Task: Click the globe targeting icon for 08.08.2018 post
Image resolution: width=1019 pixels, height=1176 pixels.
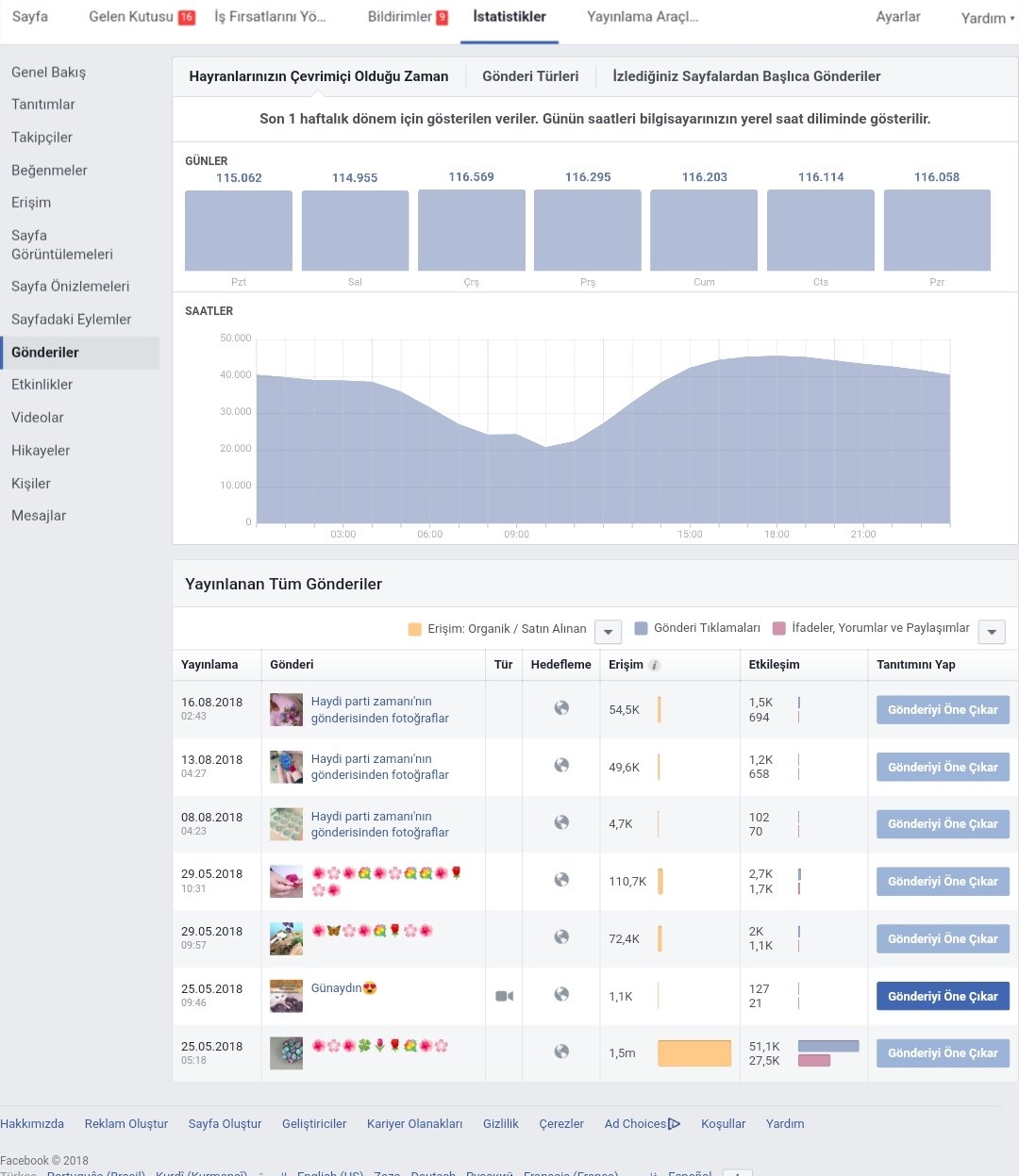Action: pos(561,823)
